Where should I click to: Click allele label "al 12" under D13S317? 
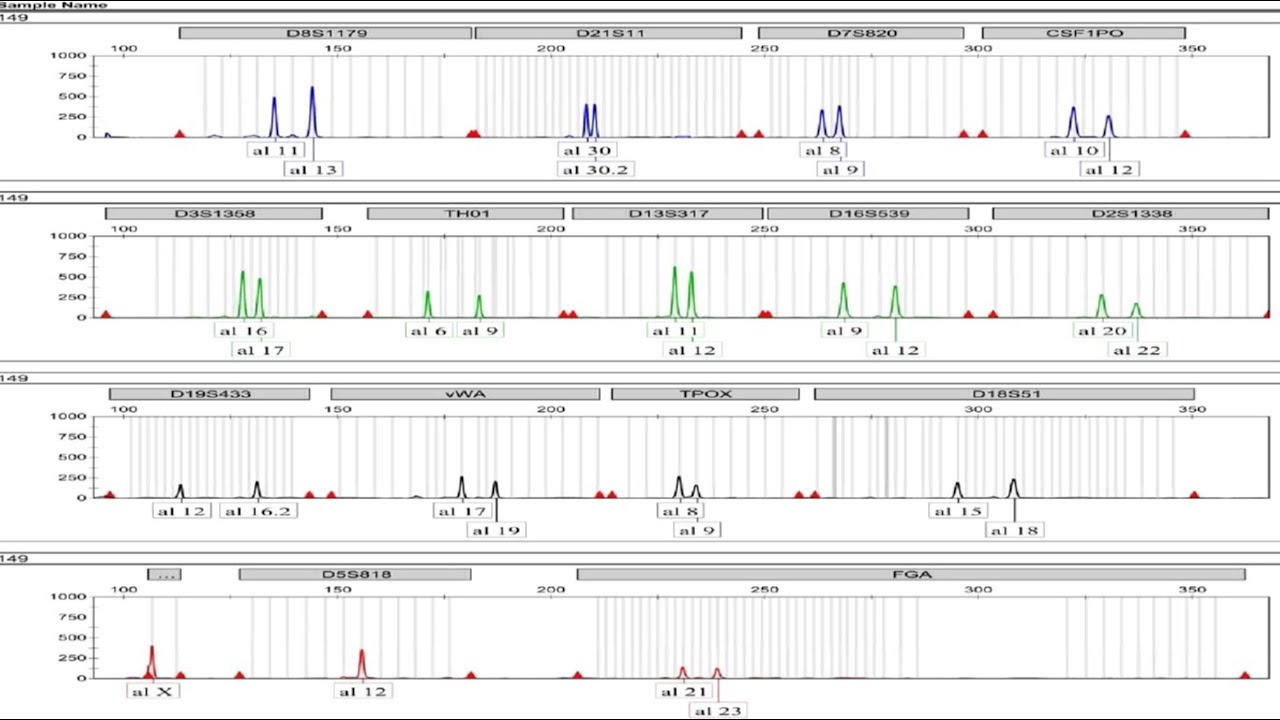coord(692,350)
